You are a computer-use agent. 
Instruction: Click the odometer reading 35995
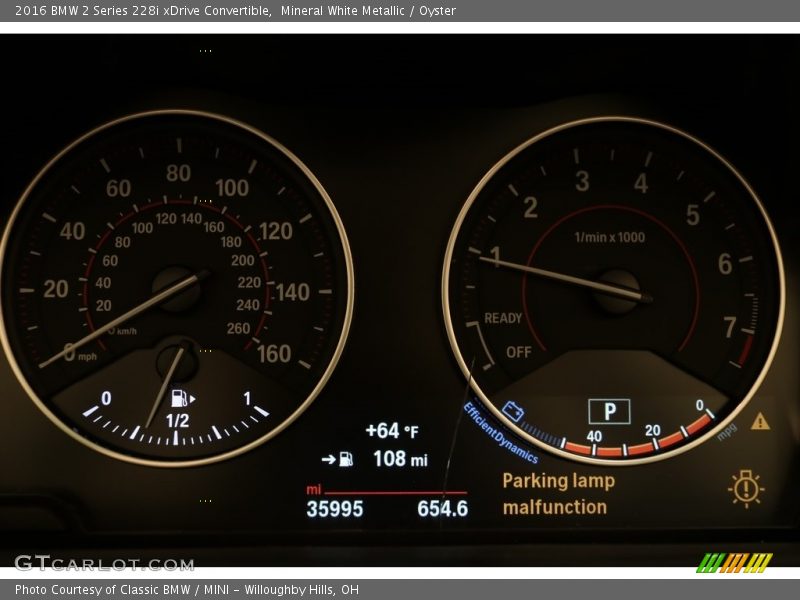(x=334, y=509)
